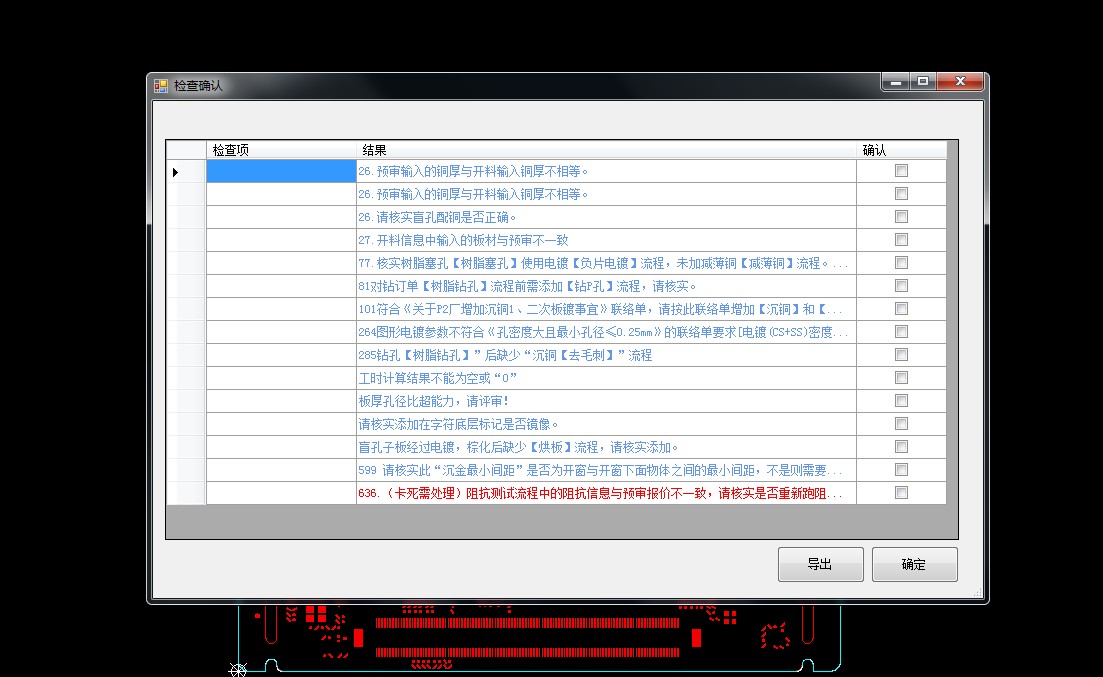The width and height of the screenshot is (1103, 677).
Task: Select the result cell starting 81对钻订单【树脂钻孔】
Action: pos(606,286)
